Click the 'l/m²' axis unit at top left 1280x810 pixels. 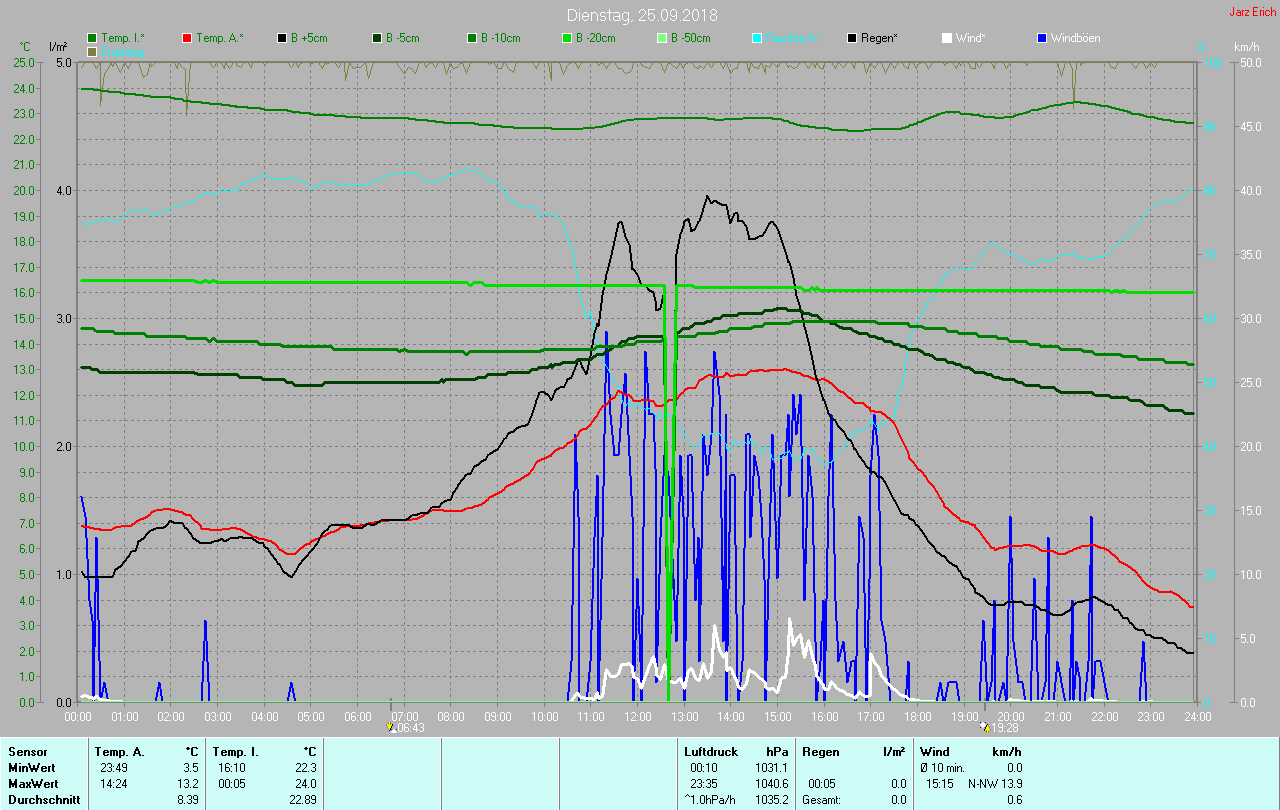[x=58, y=47]
